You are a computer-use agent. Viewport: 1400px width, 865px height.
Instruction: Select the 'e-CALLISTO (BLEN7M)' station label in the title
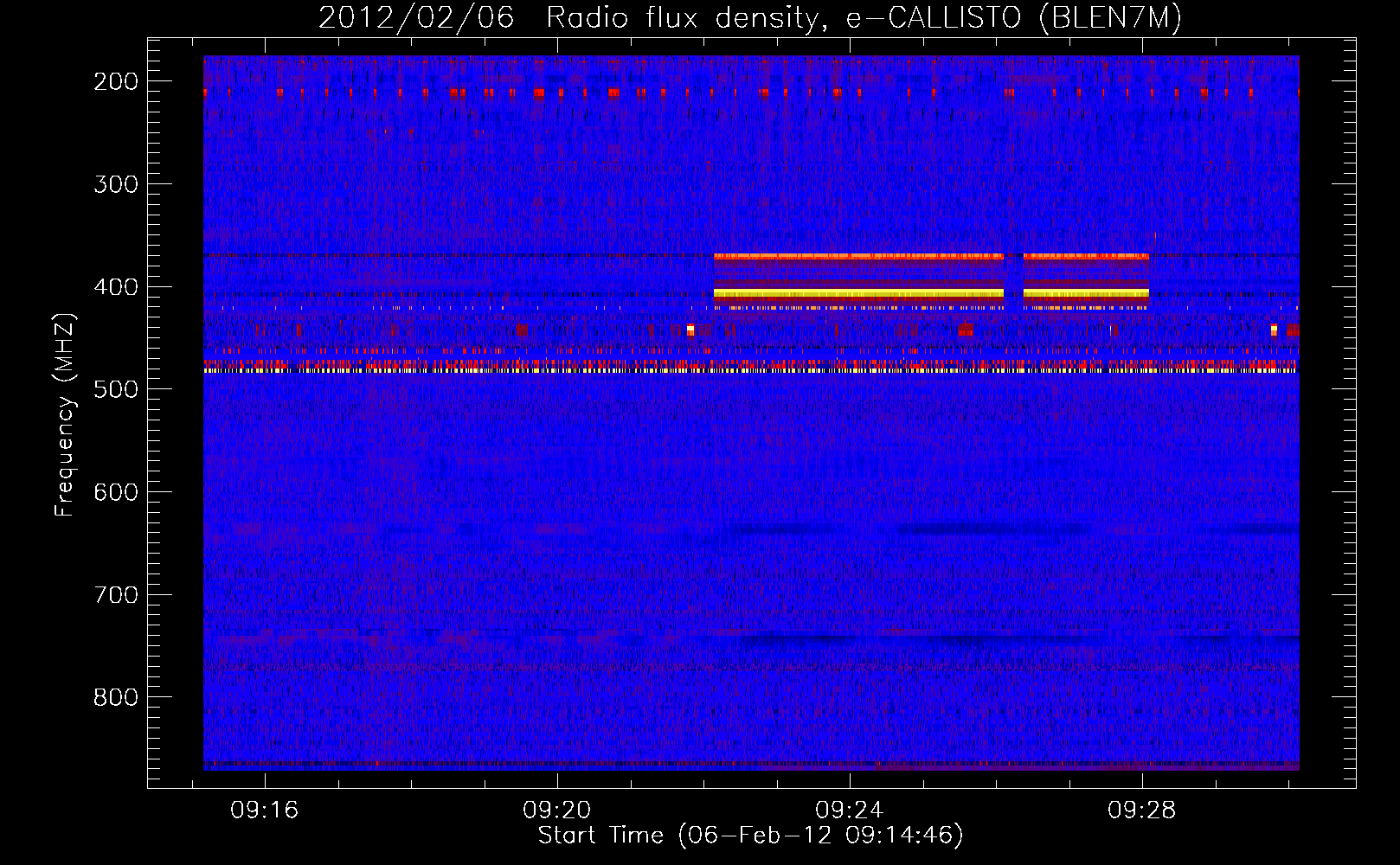(x=1013, y=17)
